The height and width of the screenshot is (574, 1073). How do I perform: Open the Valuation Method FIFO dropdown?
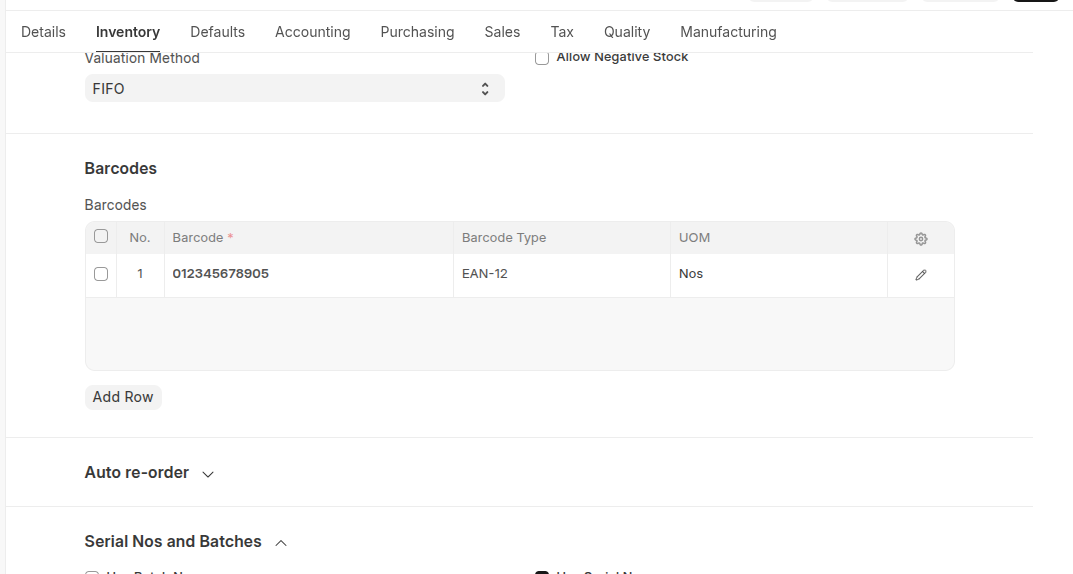coord(294,89)
